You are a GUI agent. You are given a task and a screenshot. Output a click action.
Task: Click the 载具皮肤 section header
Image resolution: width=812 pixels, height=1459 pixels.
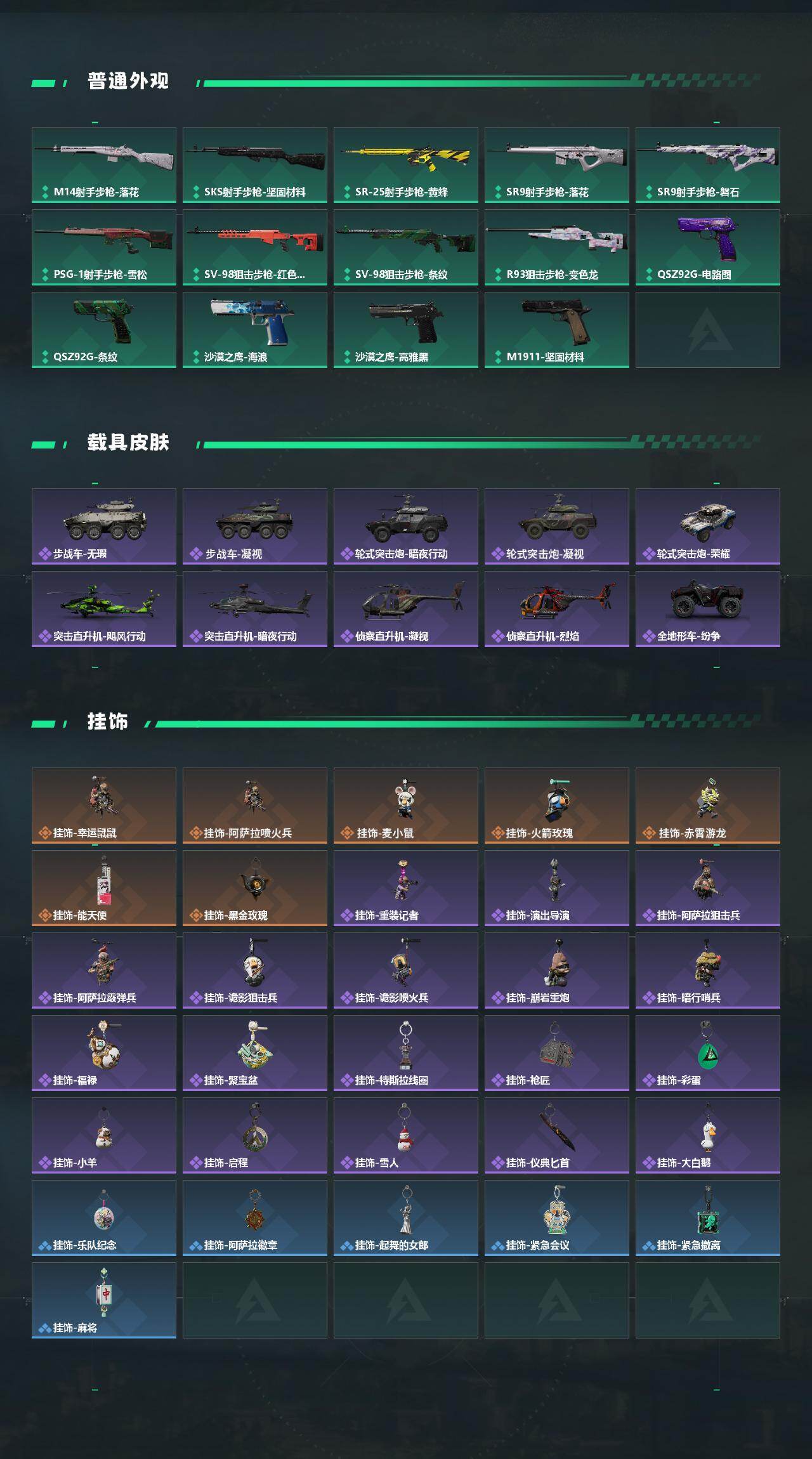pos(128,443)
